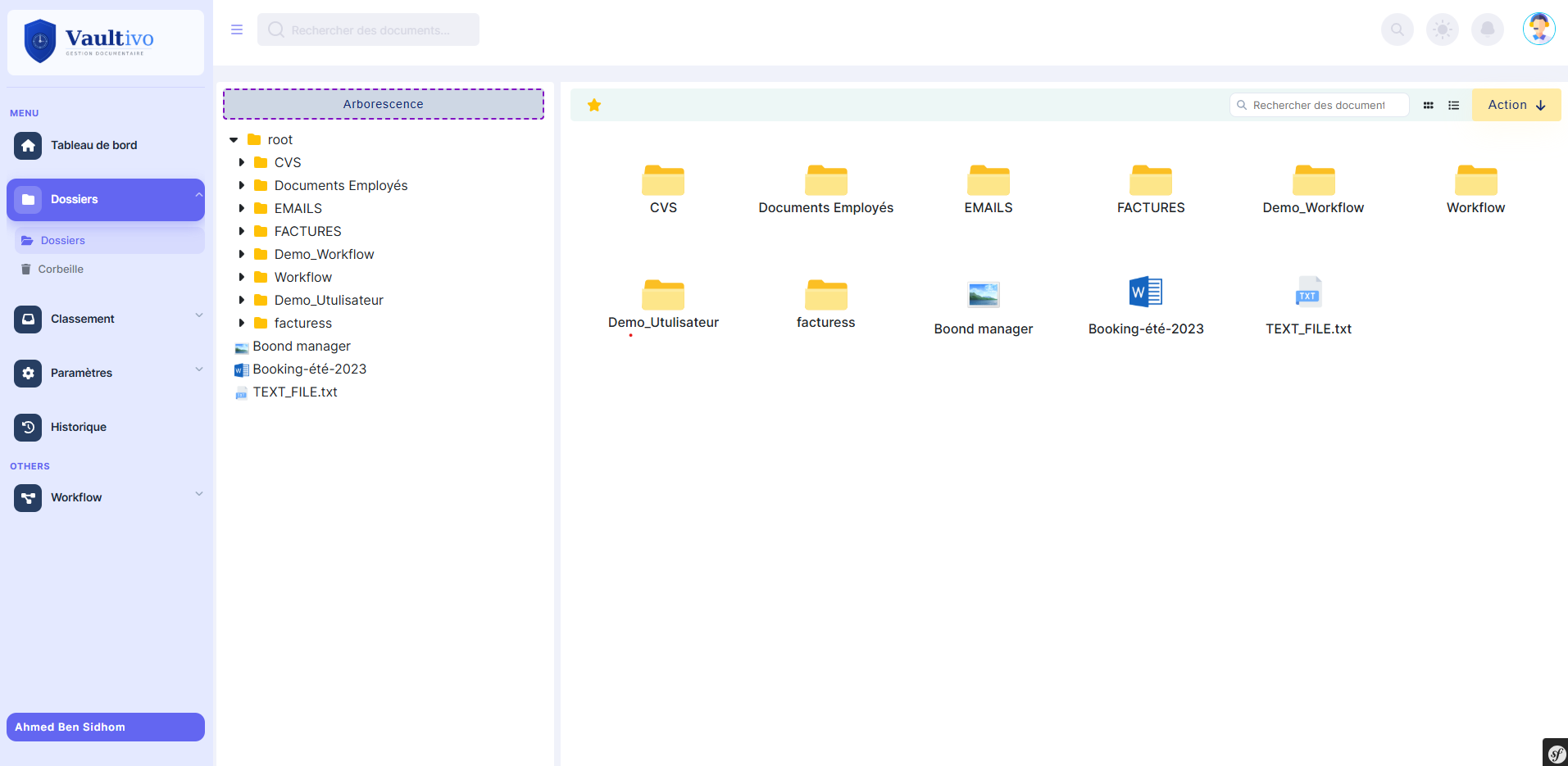Switch to grid view
Screen dimensions: 1568x766
tap(1428, 105)
